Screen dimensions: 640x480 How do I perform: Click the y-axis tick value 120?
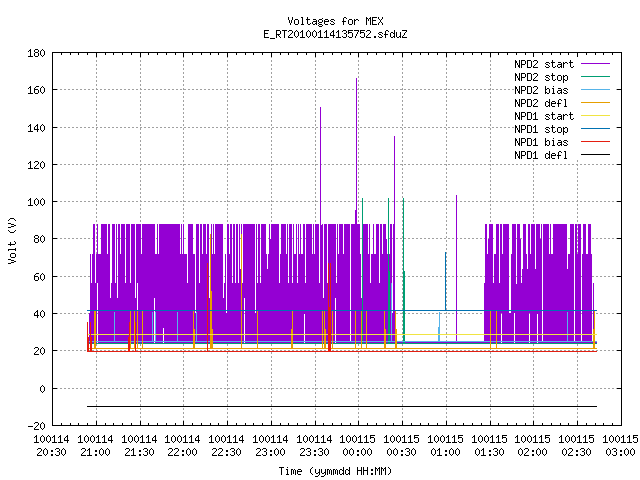click(x=36, y=165)
